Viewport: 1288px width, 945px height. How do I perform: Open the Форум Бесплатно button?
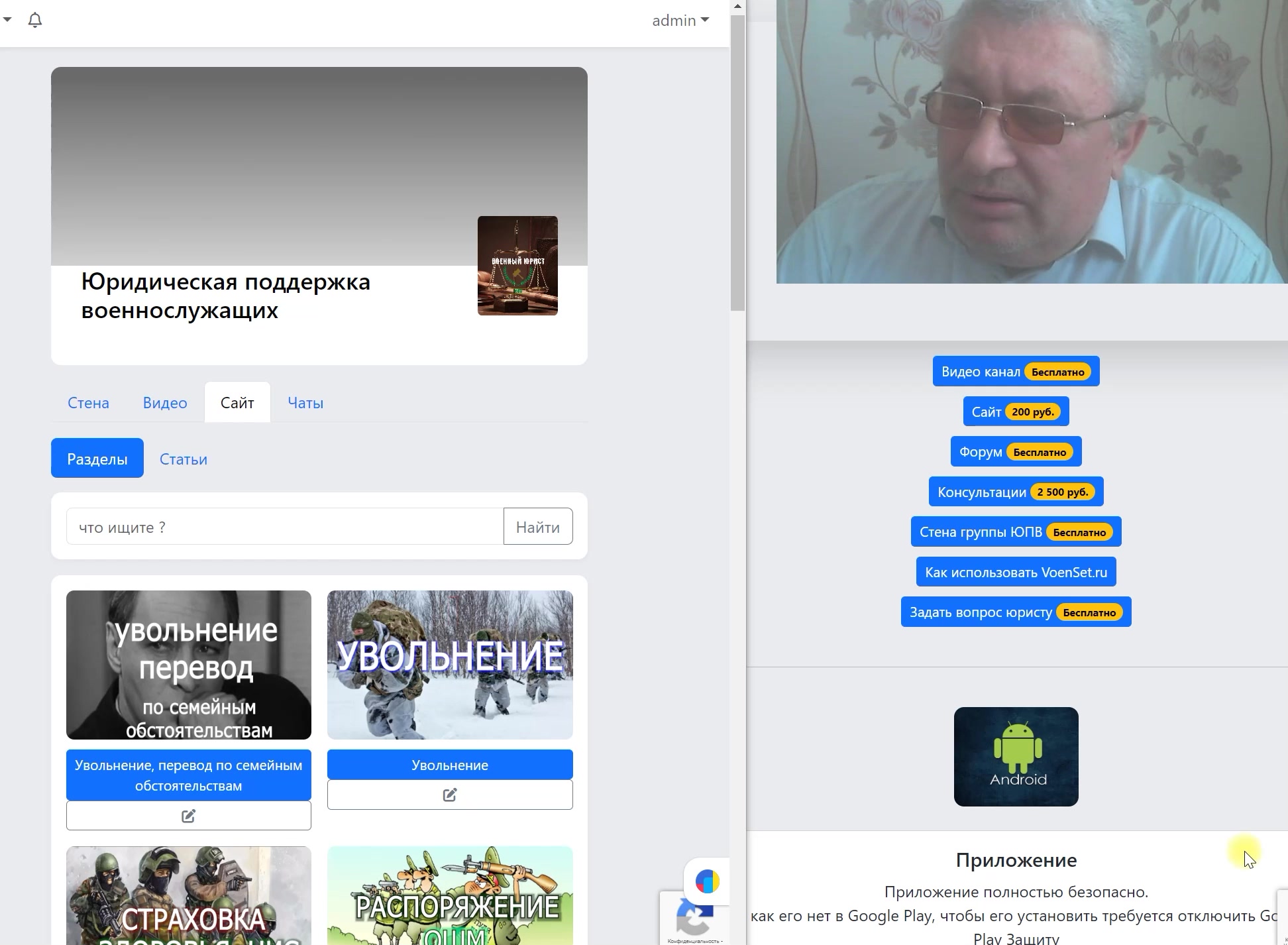pyautogui.click(x=1016, y=451)
